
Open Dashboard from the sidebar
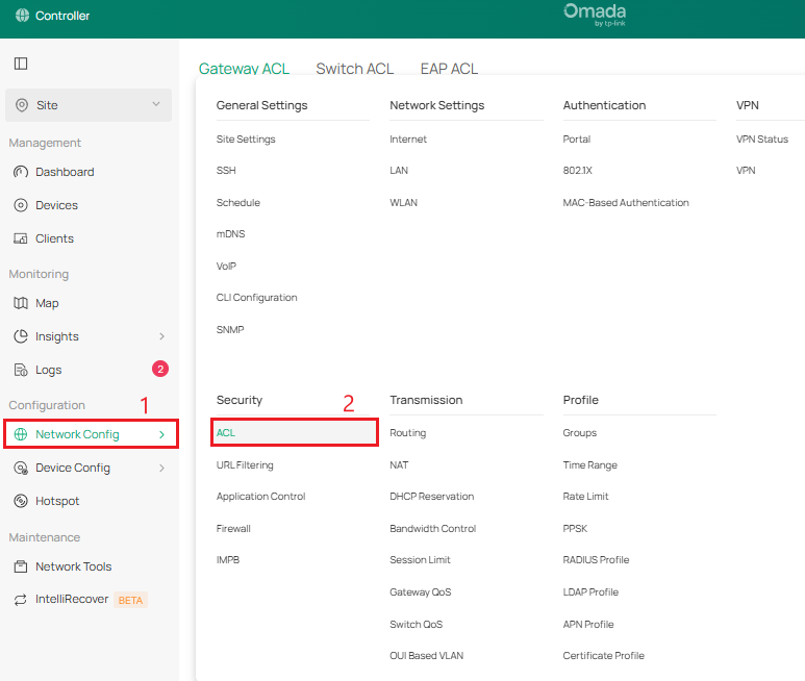click(x=65, y=172)
